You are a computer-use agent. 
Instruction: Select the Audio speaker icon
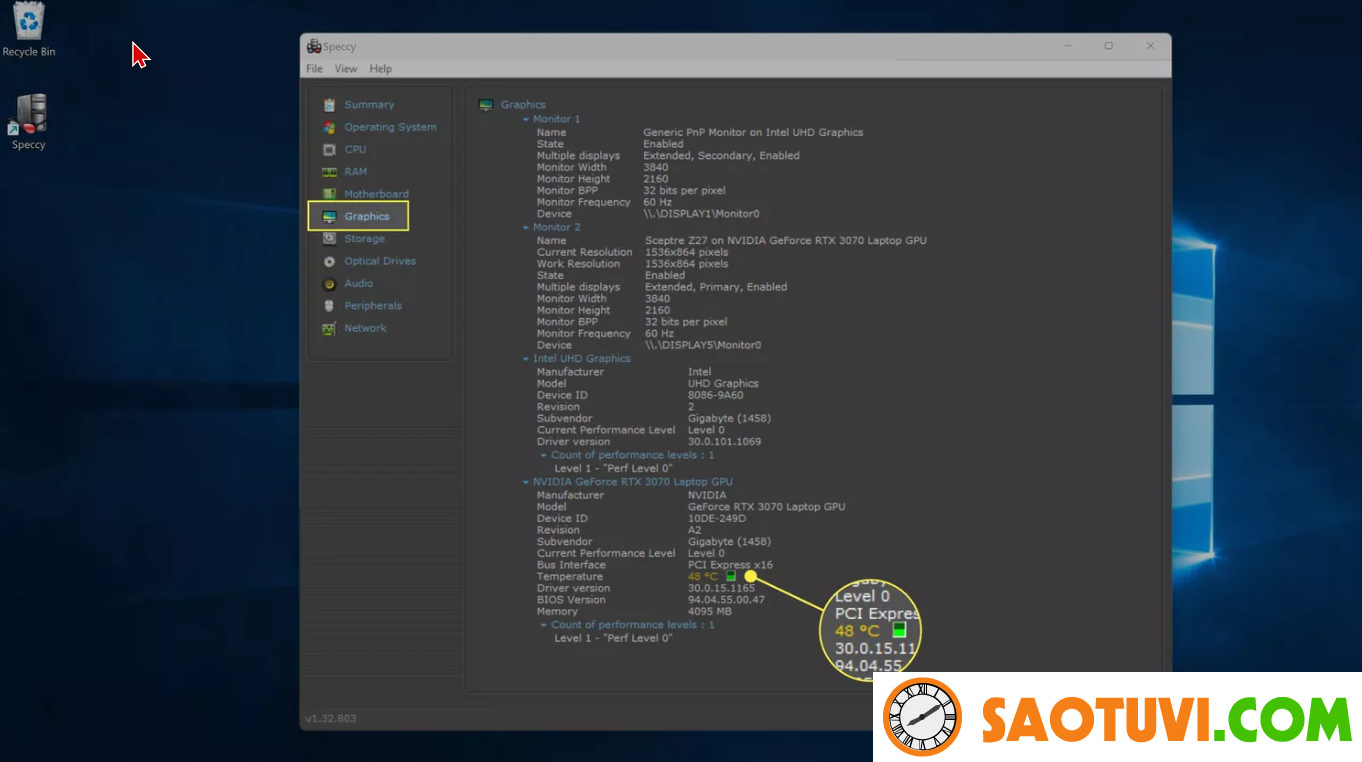(329, 284)
